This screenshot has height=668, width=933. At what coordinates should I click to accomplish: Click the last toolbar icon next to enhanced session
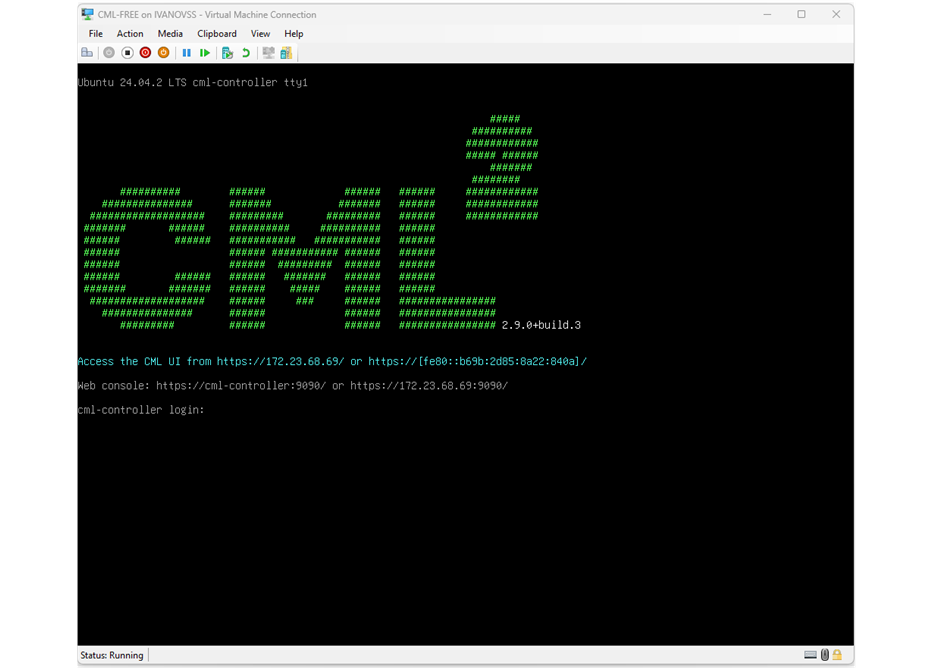286,53
